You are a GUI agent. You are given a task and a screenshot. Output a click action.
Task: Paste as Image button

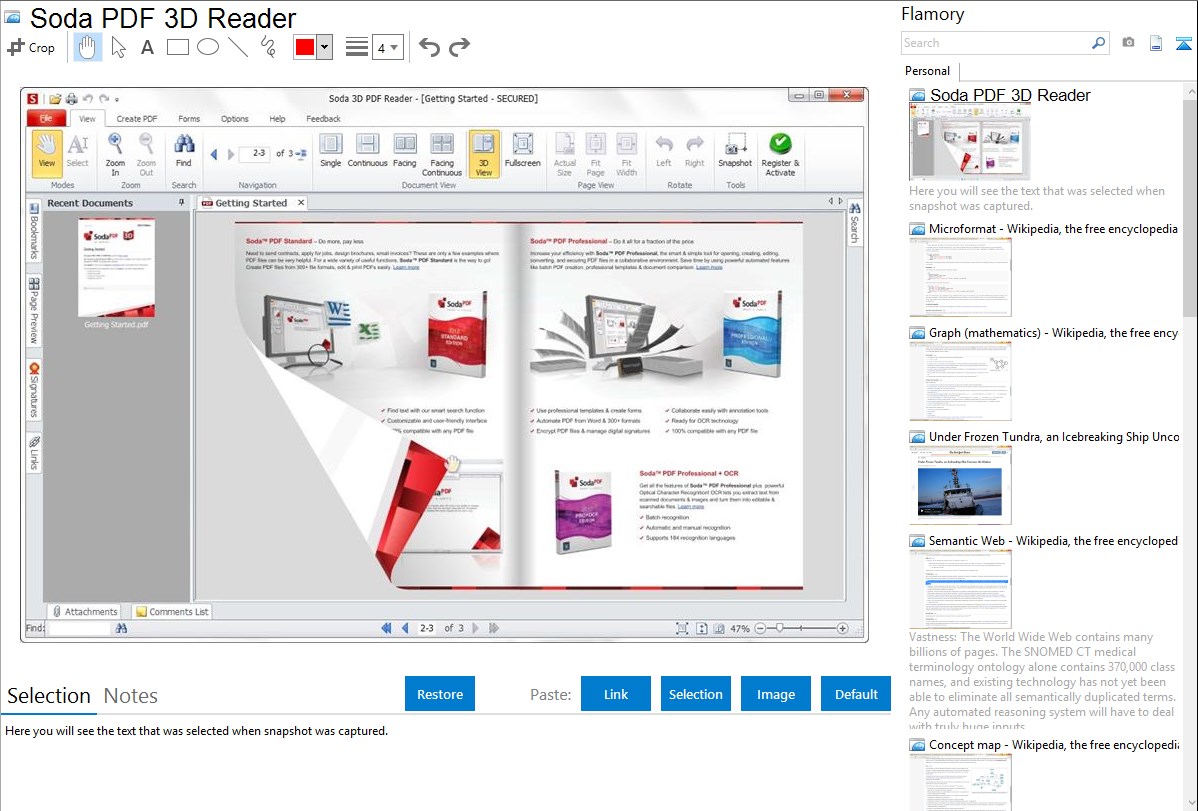point(775,694)
